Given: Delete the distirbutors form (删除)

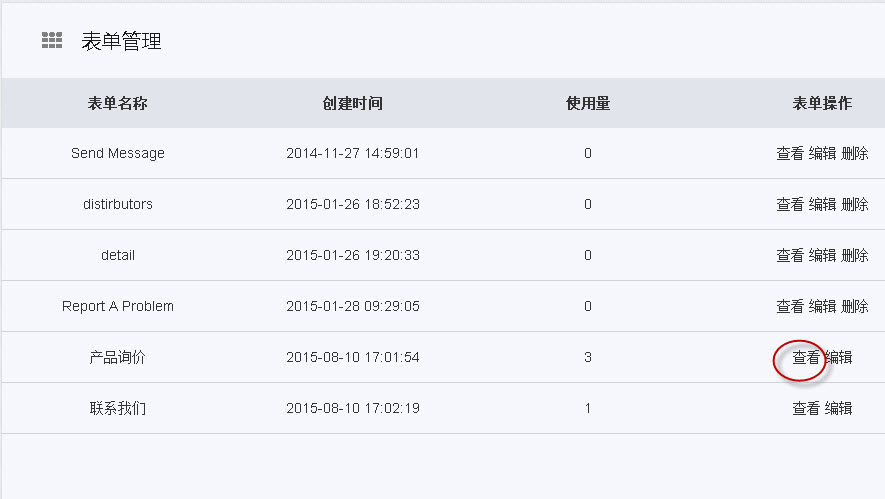Looking at the screenshot, I should tap(855, 205).
